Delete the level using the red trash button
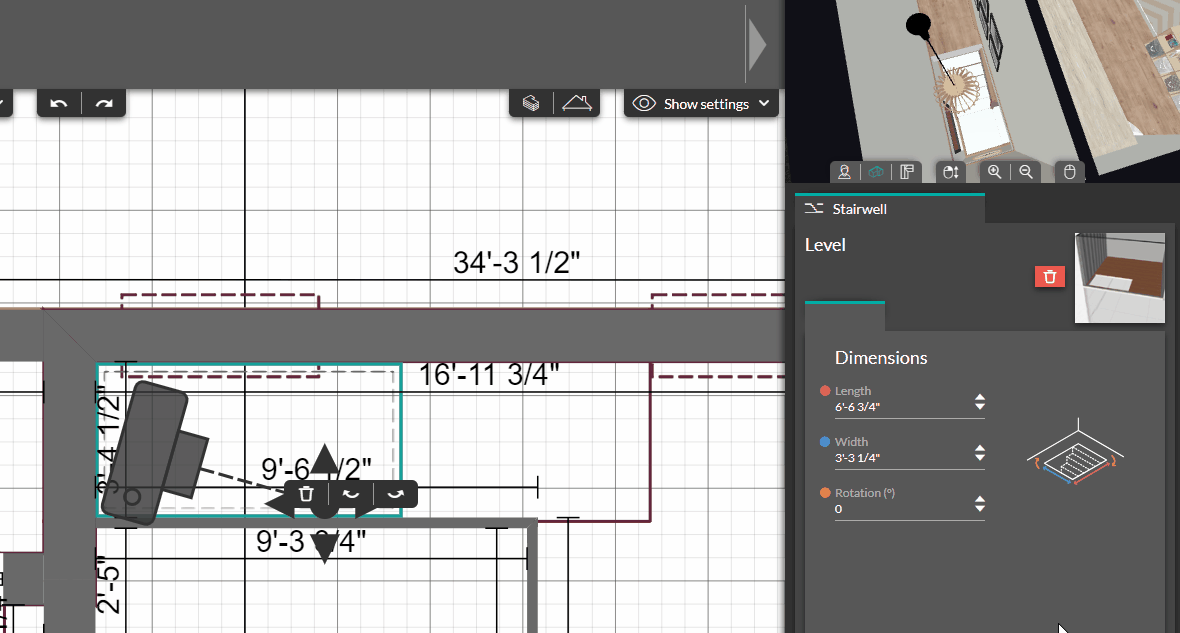This screenshot has width=1180, height=633. click(x=1050, y=276)
